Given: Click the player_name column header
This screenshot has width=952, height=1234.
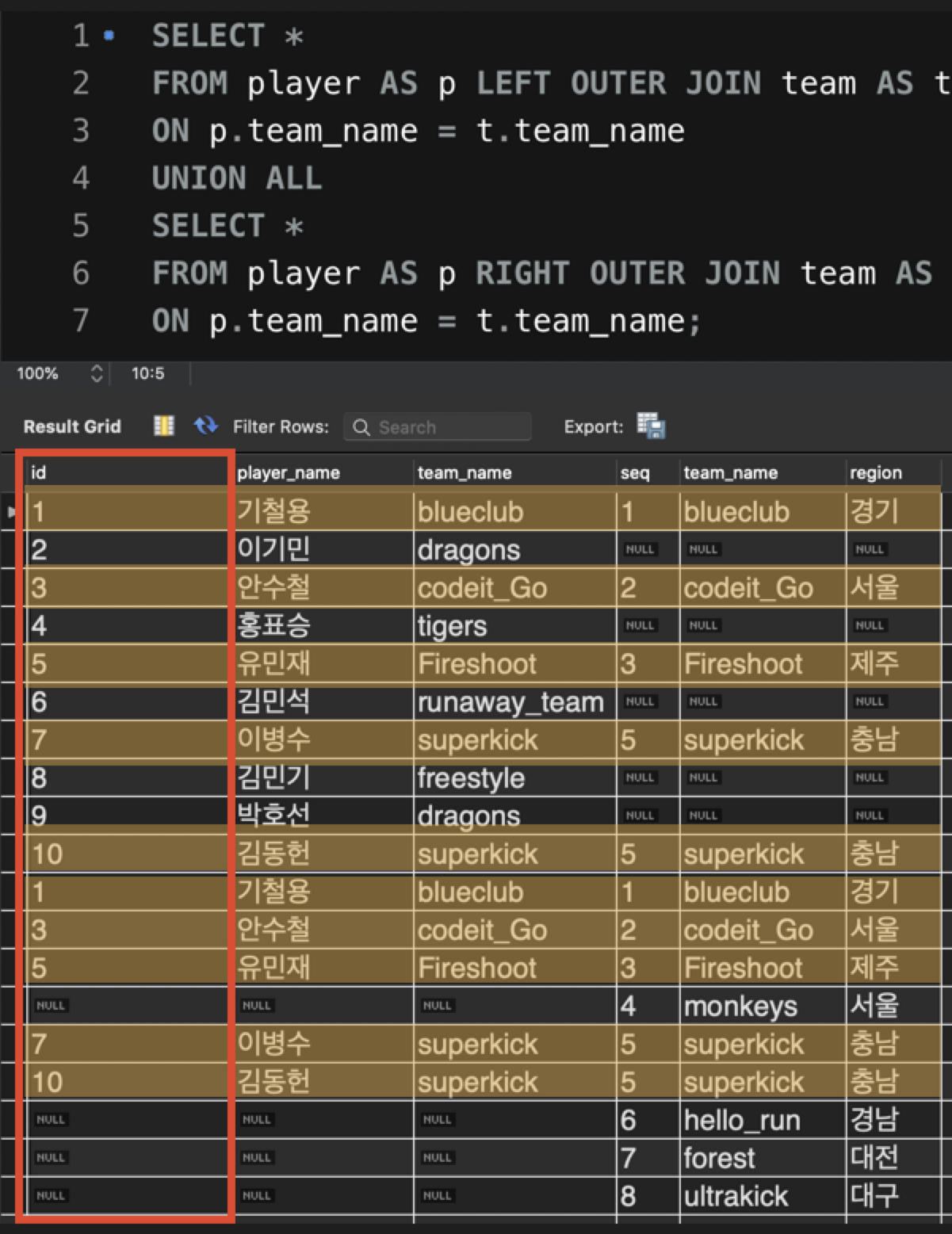Looking at the screenshot, I should point(323,472).
